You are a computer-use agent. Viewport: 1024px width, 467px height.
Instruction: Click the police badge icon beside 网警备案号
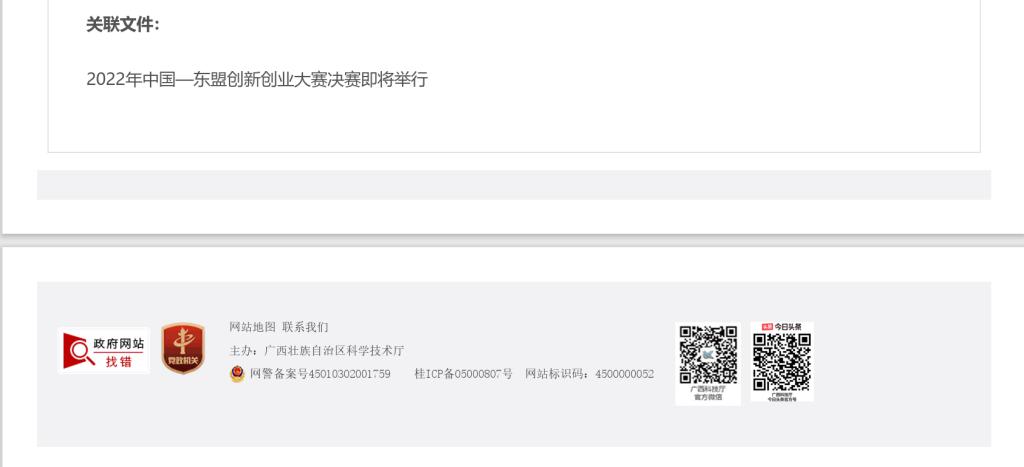coord(237,374)
